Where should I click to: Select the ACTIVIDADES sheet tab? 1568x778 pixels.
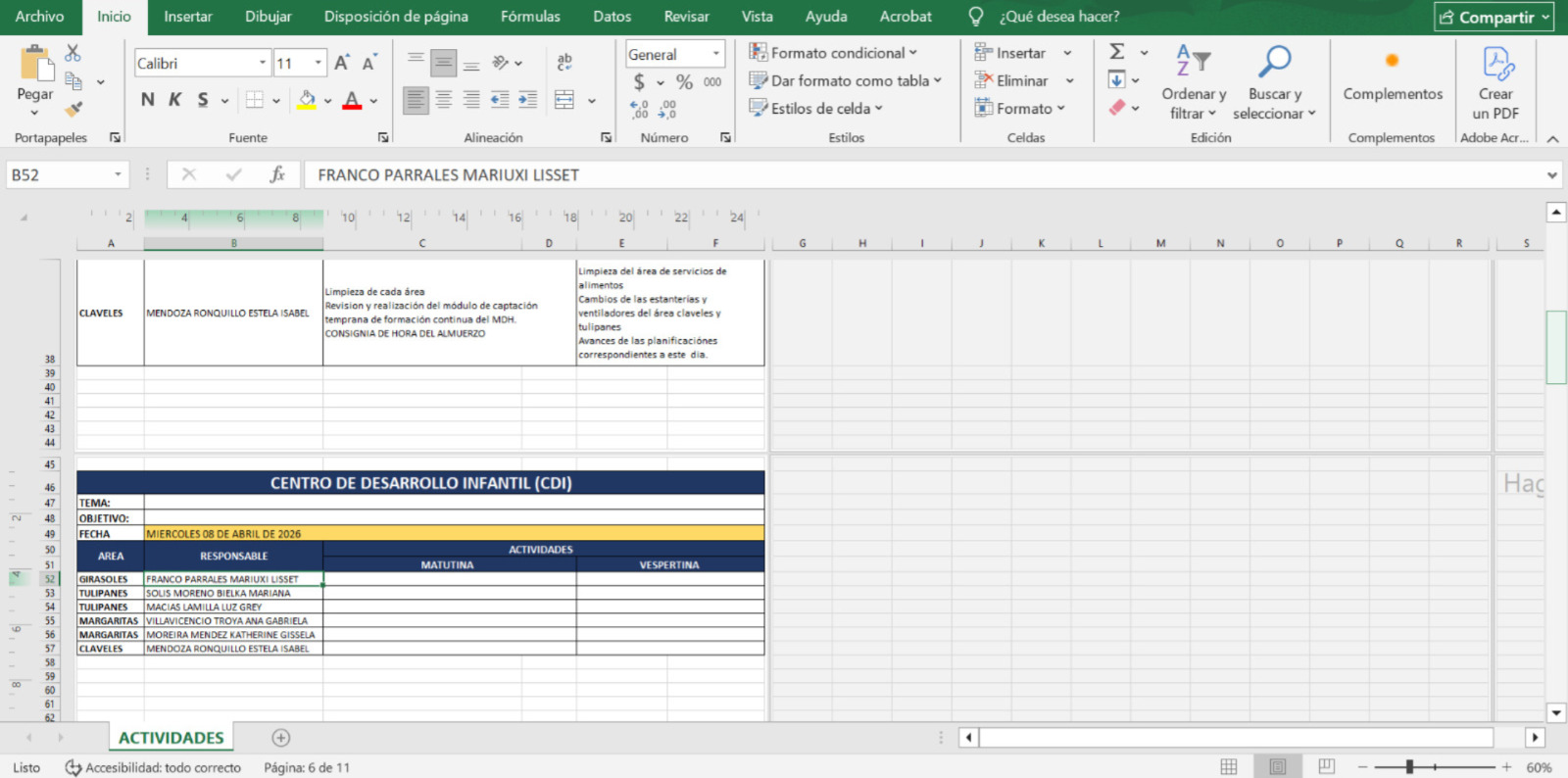(171, 738)
